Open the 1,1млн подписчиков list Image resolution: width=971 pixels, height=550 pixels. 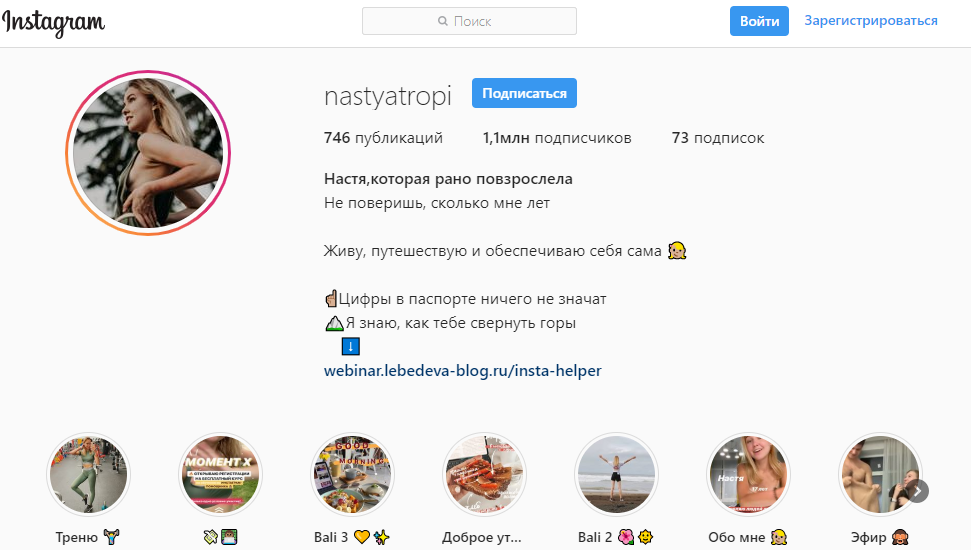557,138
